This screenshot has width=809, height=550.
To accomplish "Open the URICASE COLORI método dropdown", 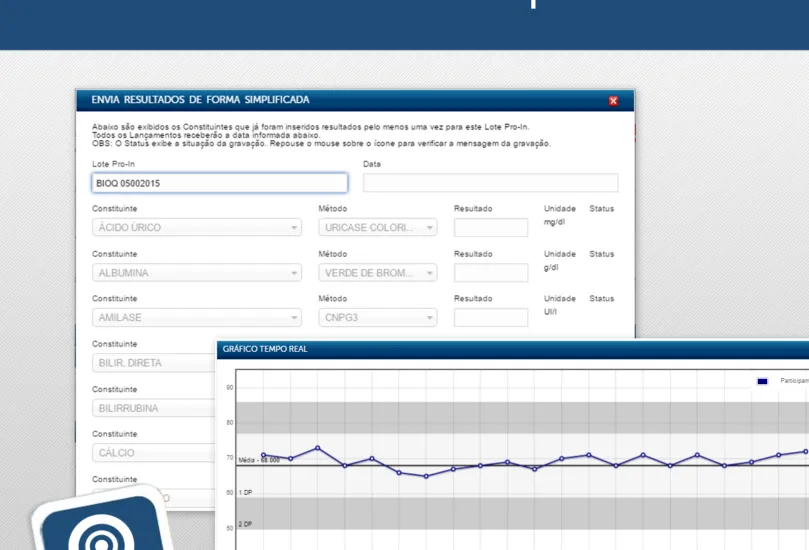I will point(429,228).
